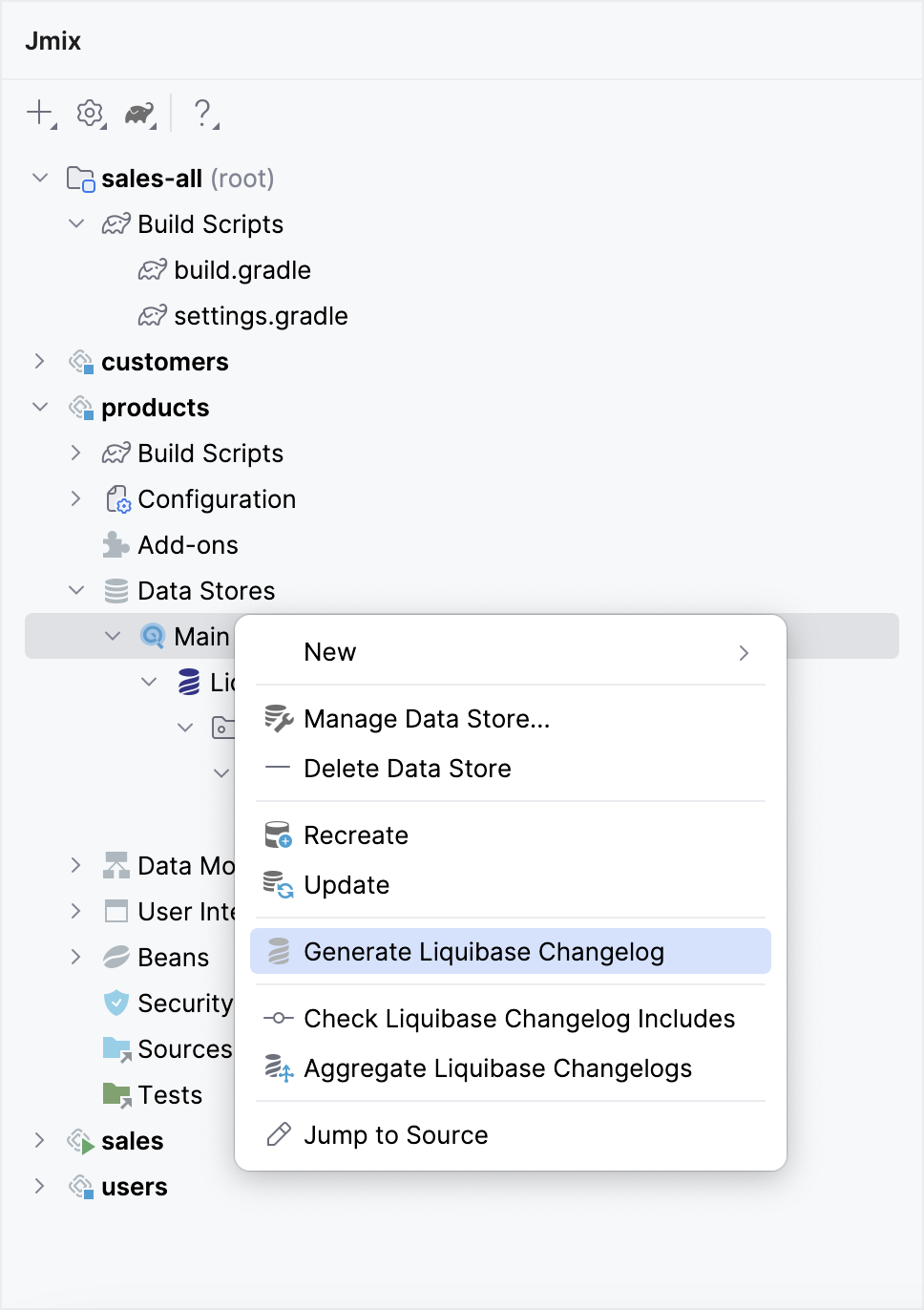
Task: Click the Beans leaf icon
Action: [115, 957]
